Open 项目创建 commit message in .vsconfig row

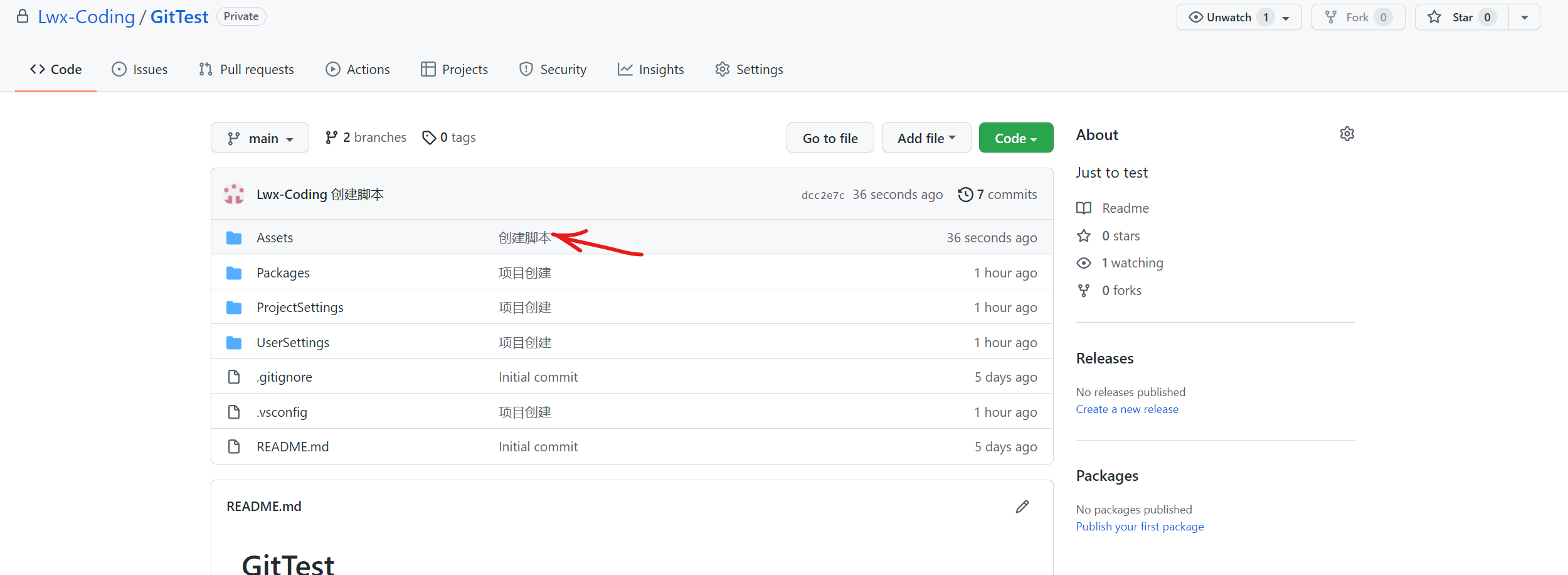tap(525, 412)
